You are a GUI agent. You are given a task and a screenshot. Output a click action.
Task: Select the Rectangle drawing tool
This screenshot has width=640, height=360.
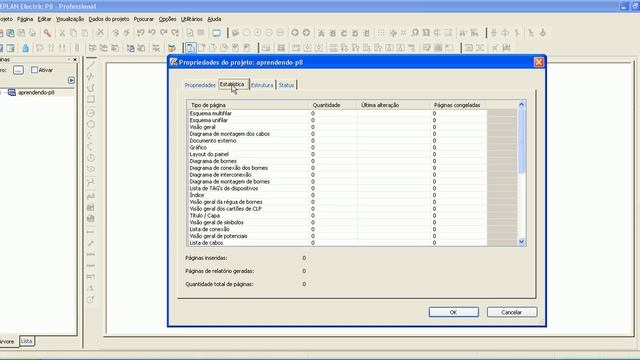click(x=91, y=99)
